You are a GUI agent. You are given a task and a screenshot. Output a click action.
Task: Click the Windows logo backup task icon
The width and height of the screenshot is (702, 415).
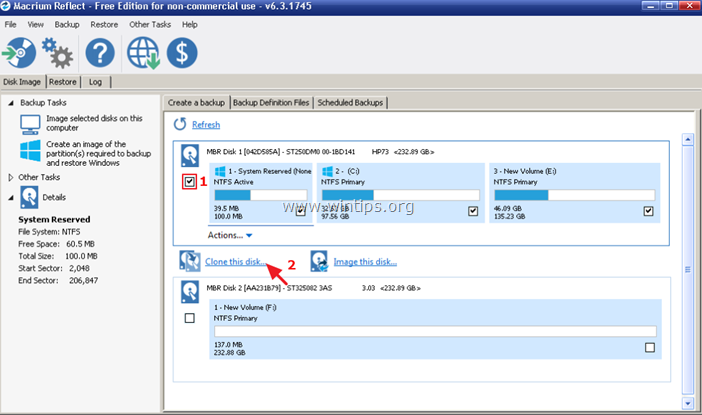30,150
